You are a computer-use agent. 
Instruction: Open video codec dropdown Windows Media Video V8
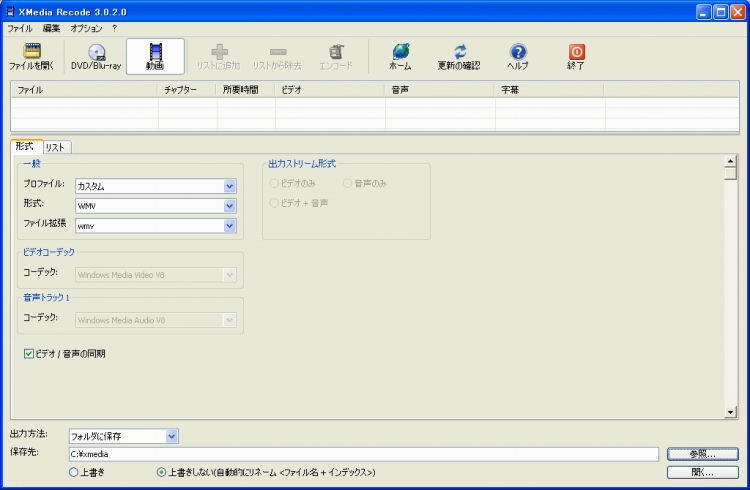[x=155, y=275]
